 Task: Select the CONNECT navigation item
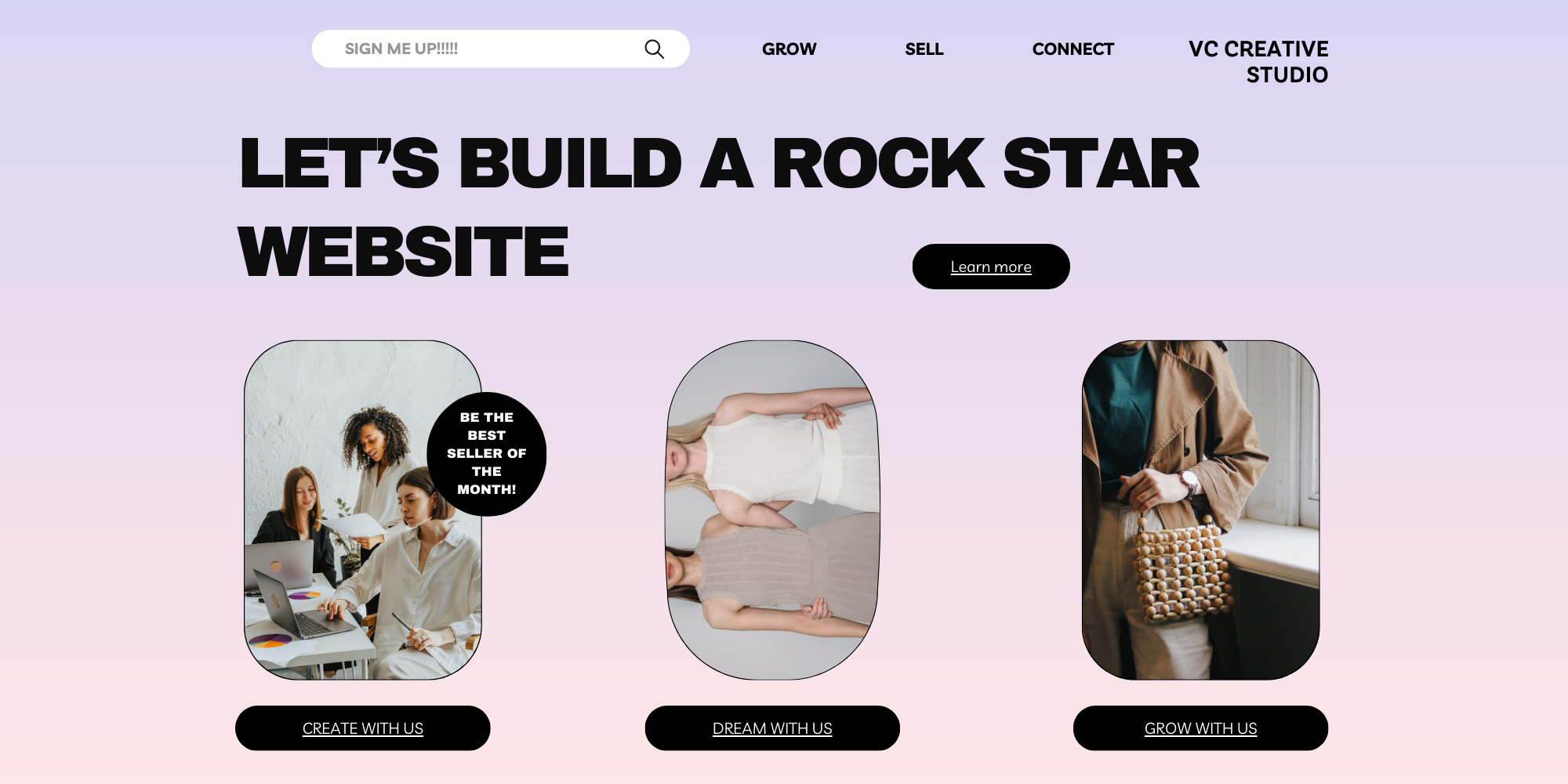tap(1073, 49)
